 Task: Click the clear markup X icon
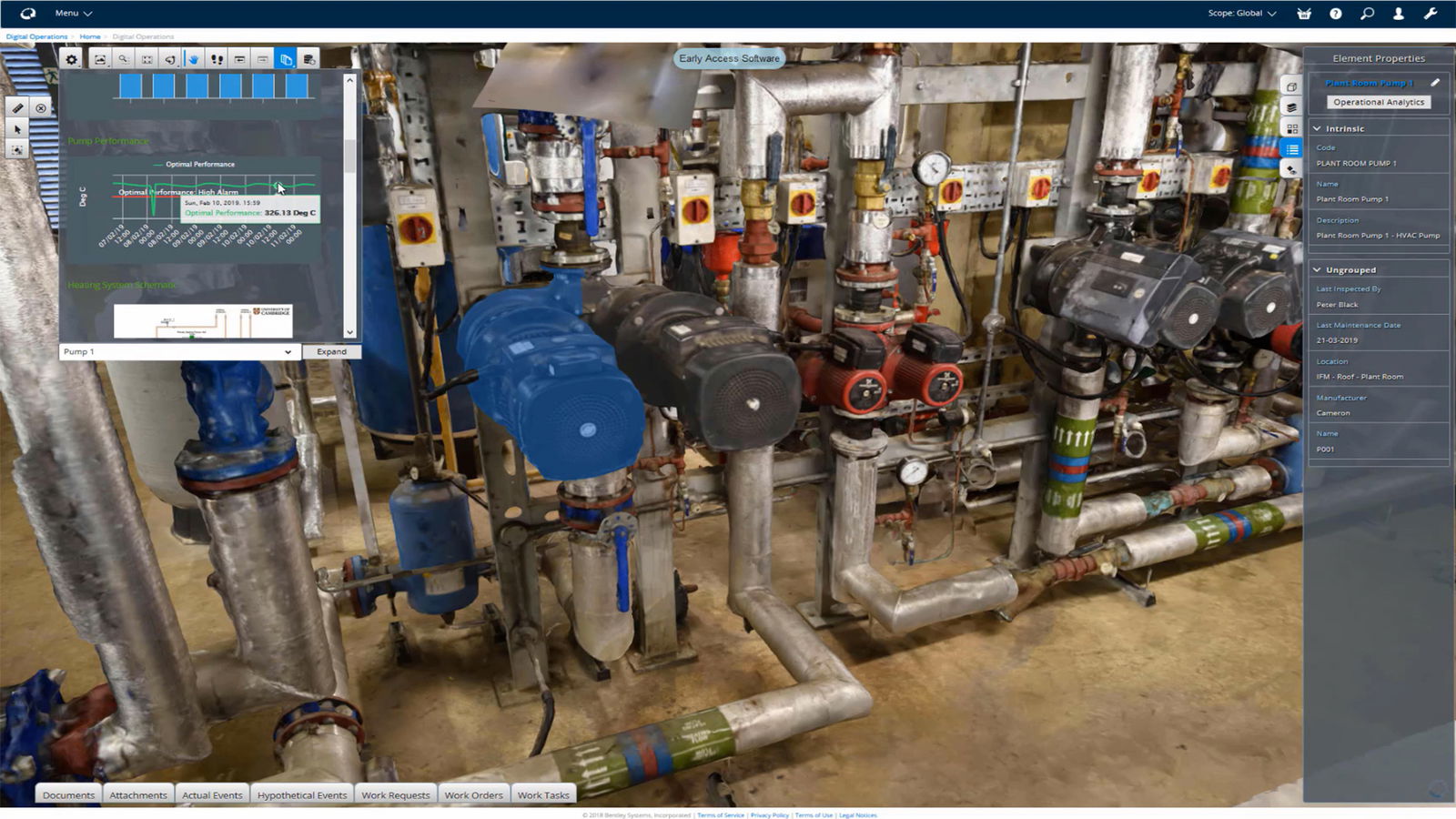click(41, 107)
